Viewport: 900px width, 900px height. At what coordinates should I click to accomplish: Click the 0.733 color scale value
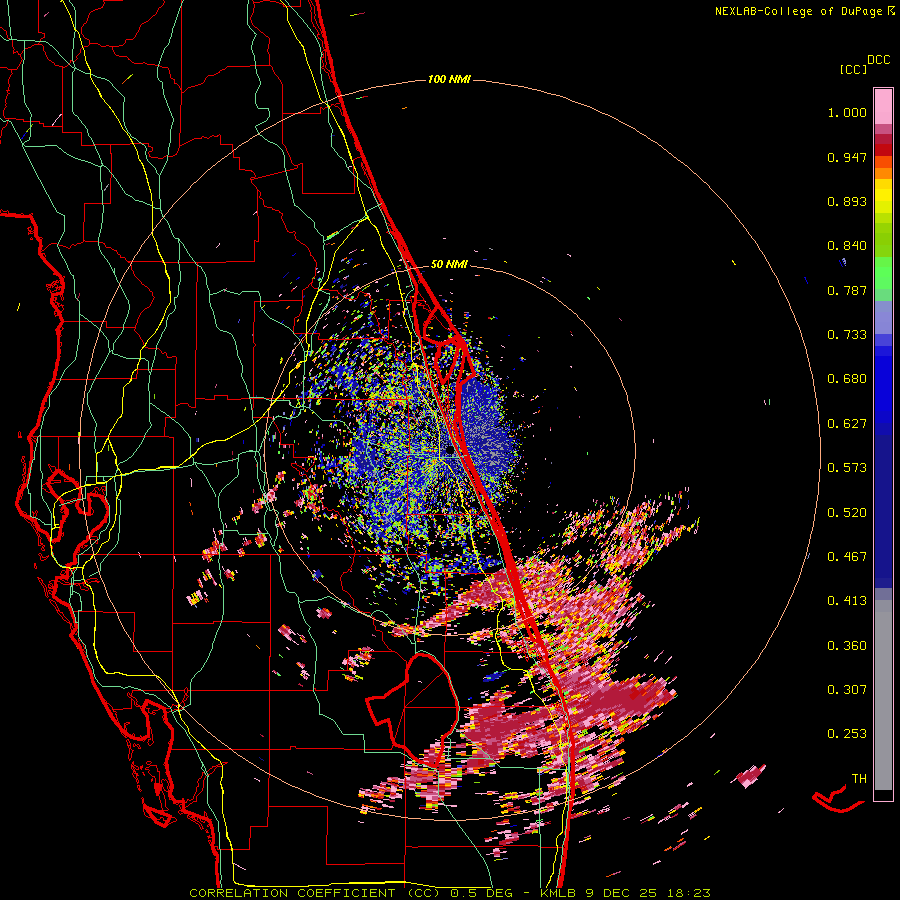pyautogui.click(x=847, y=335)
